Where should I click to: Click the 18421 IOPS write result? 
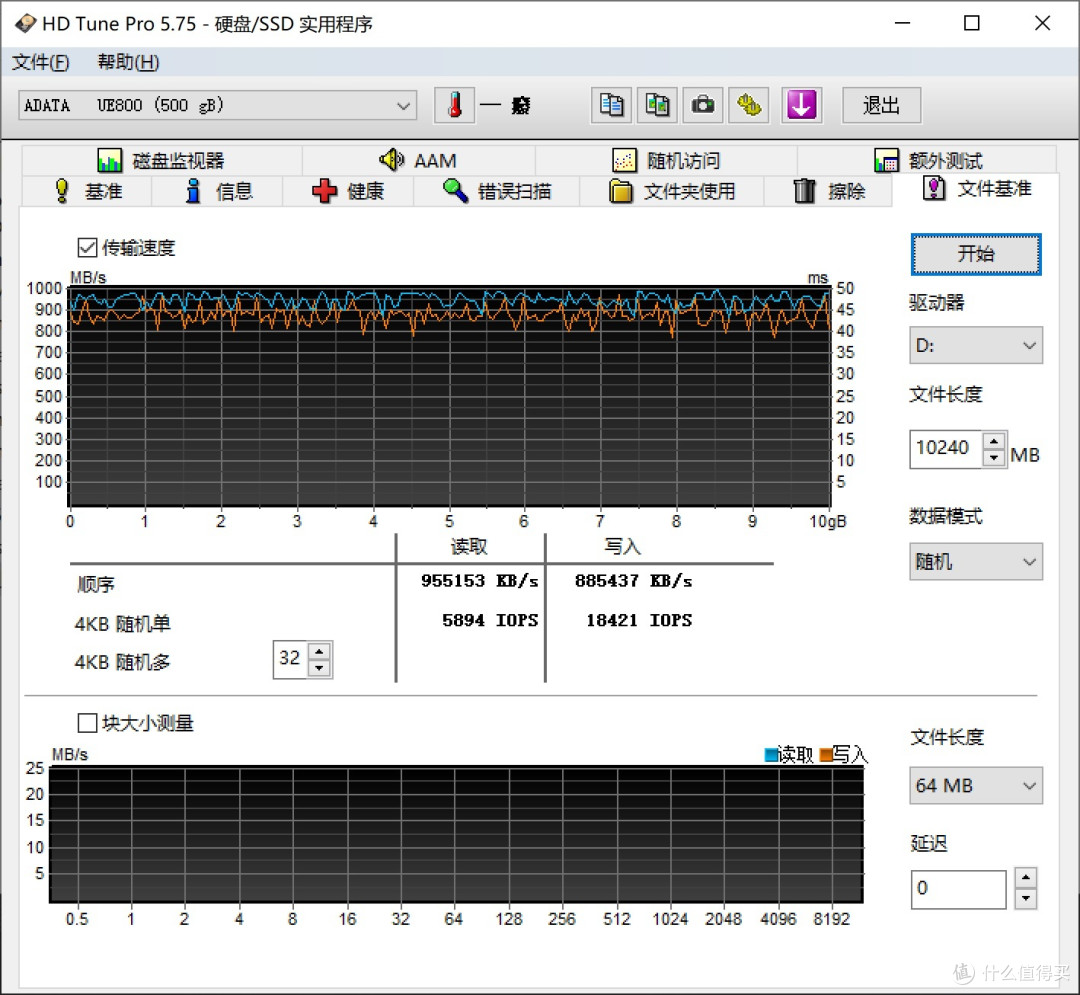tap(639, 620)
